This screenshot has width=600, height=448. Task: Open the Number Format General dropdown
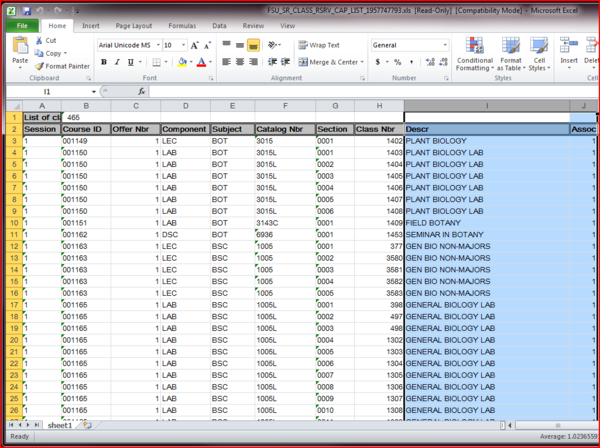tap(445, 45)
